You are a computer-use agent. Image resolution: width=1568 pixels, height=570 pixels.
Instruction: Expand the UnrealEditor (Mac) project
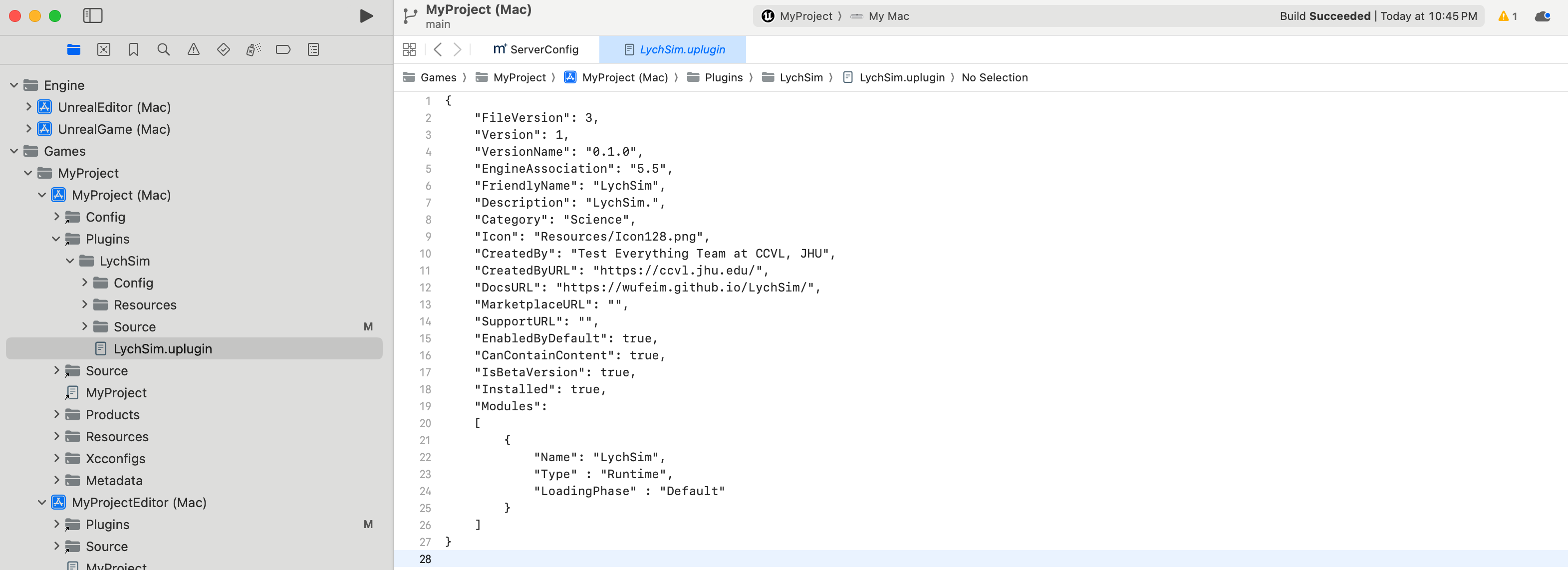[x=28, y=107]
